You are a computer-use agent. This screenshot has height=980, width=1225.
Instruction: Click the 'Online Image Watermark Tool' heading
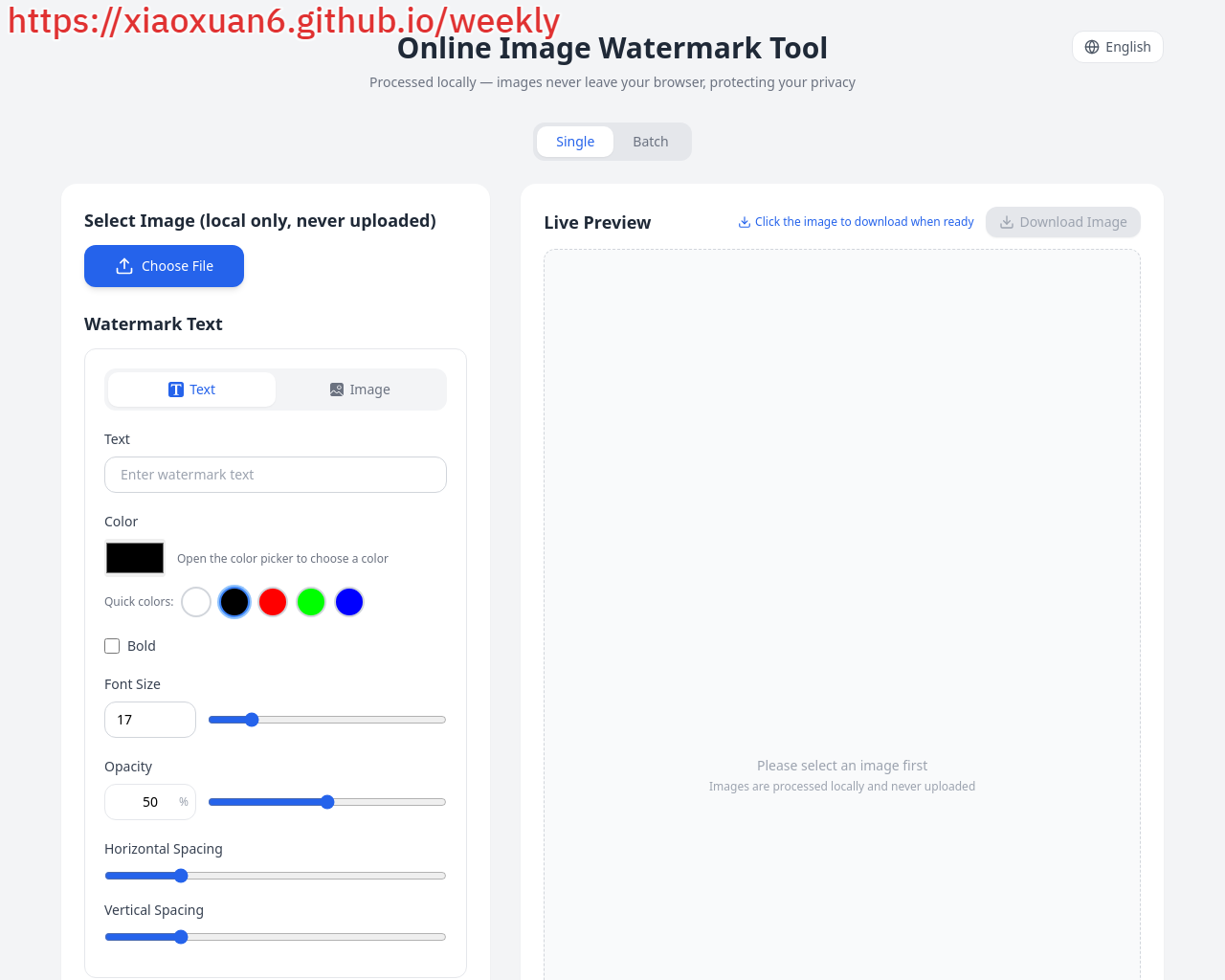click(x=612, y=48)
